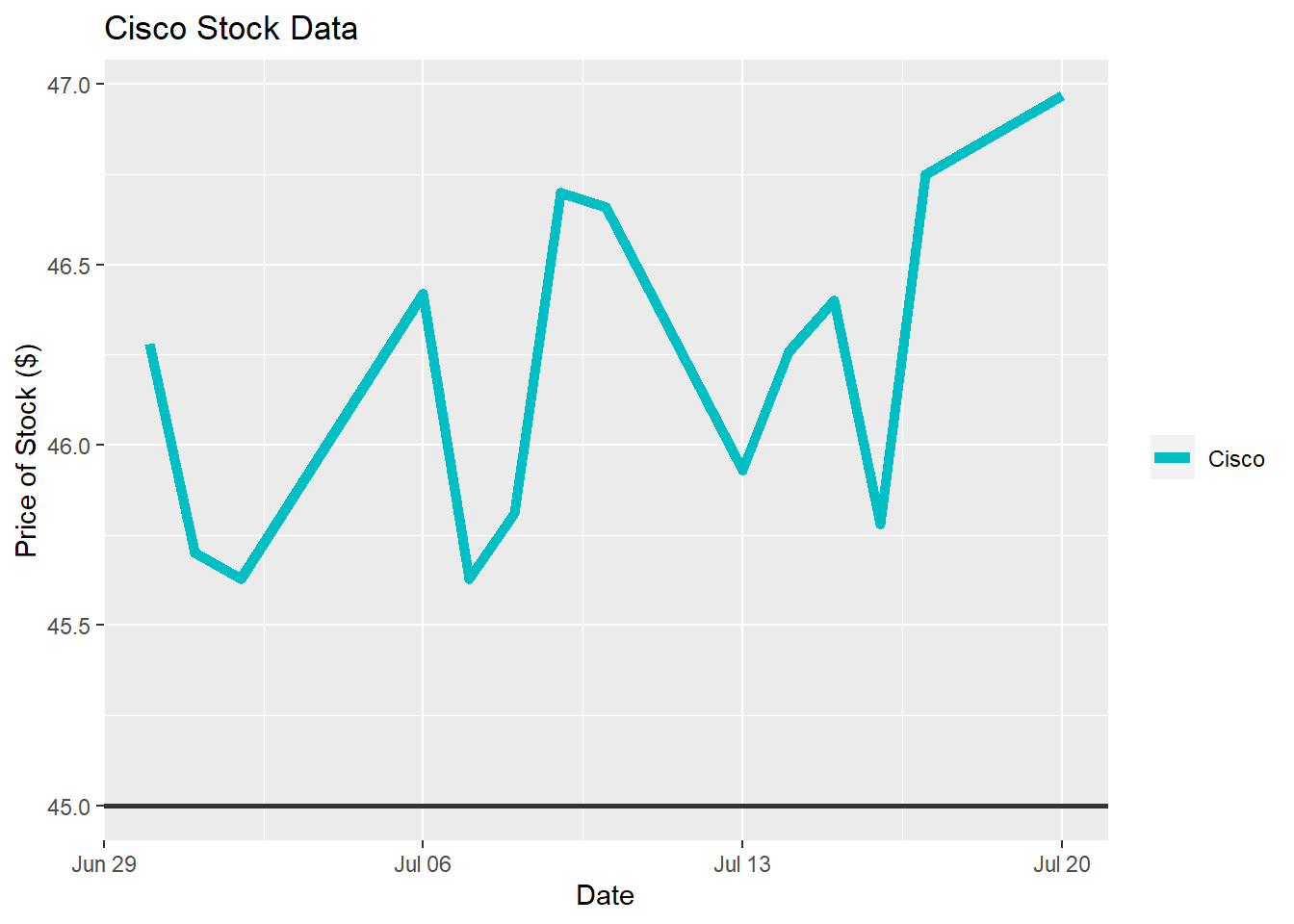This screenshot has height=924, width=1294.
Task: Click the 45.5 y-axis tick label
Action: (68, 626)
